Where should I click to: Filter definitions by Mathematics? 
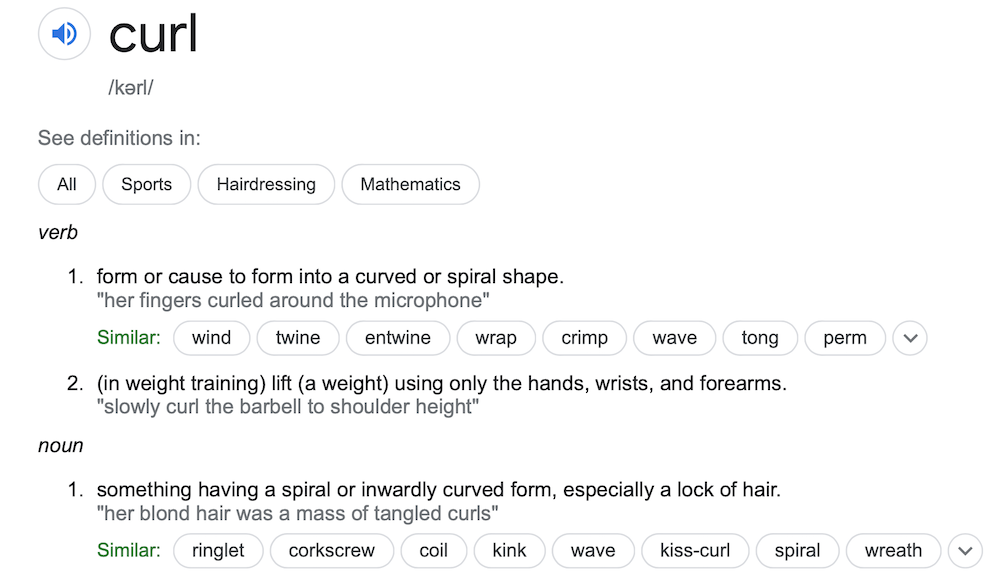410,184
